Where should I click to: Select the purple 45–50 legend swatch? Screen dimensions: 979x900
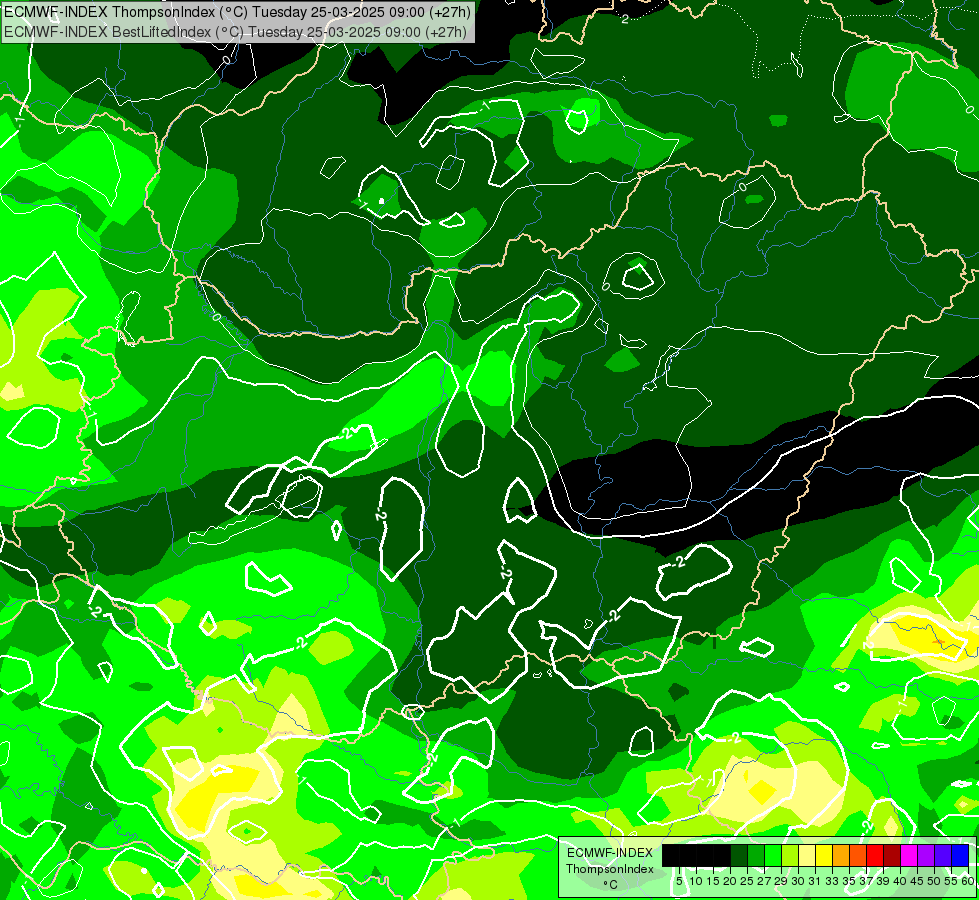pyautogui.click(x=926, y=855)
